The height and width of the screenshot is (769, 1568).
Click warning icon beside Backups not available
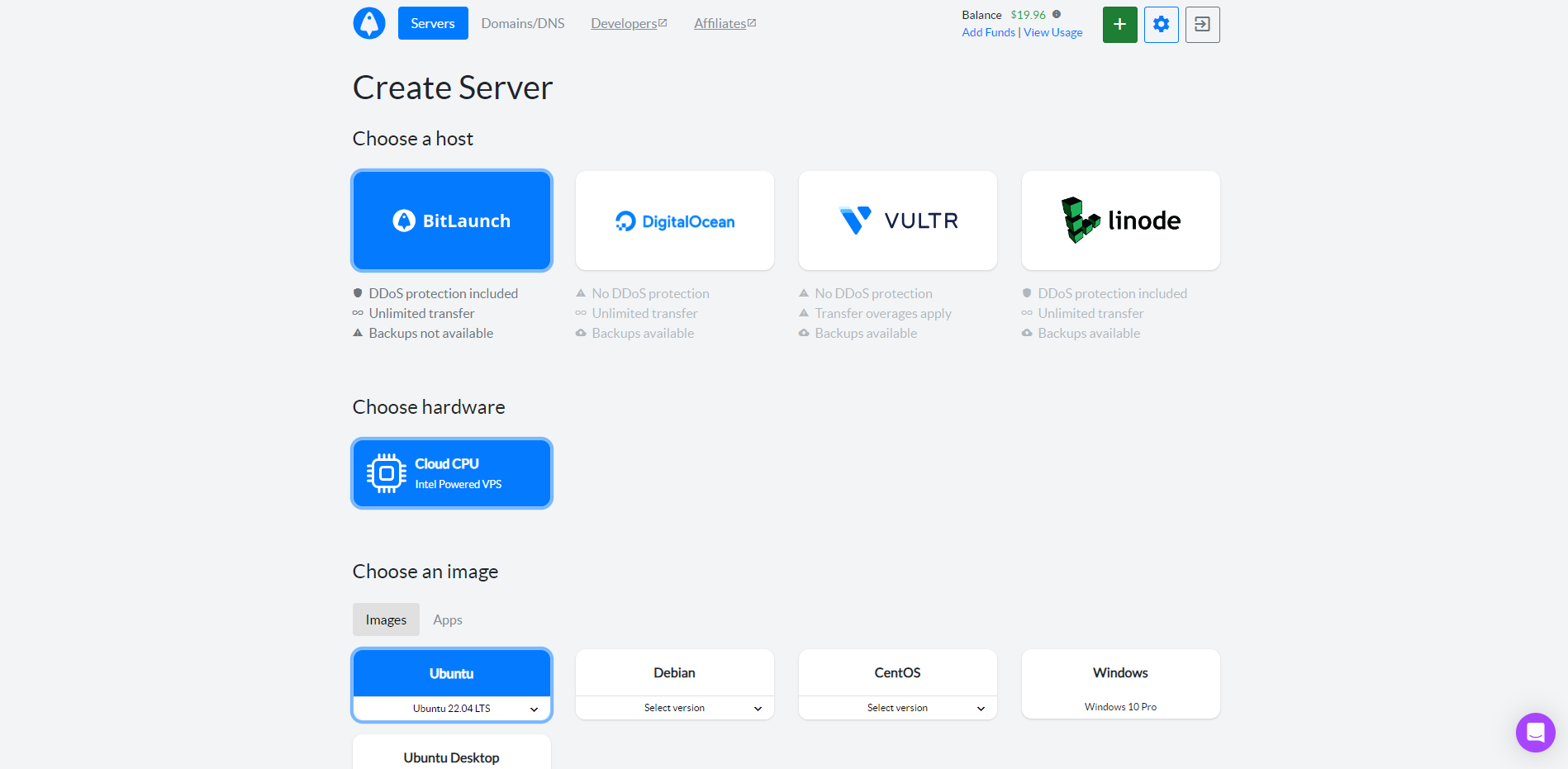(358, 333)
